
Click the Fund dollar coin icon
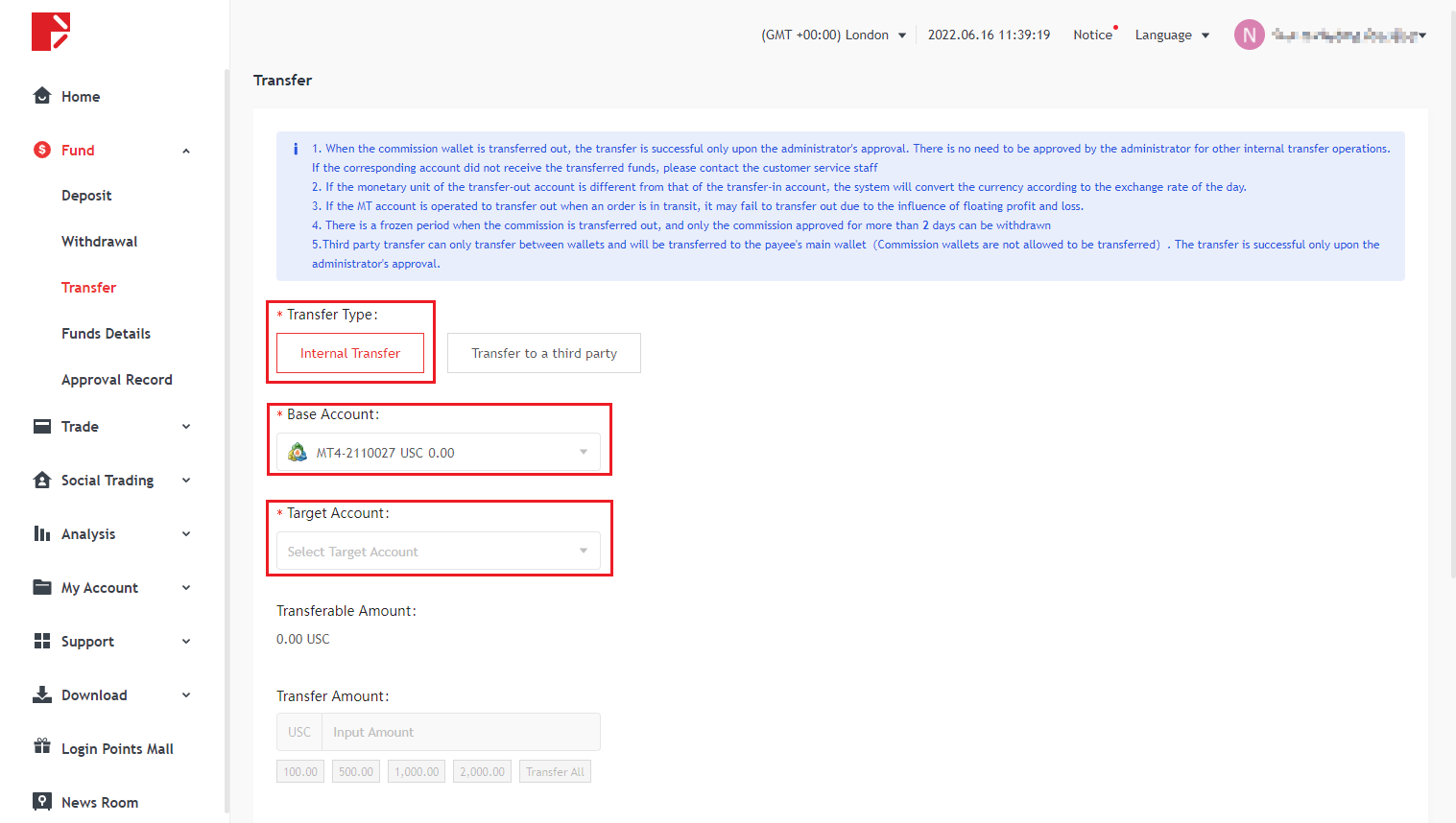(x=42, y=150)
